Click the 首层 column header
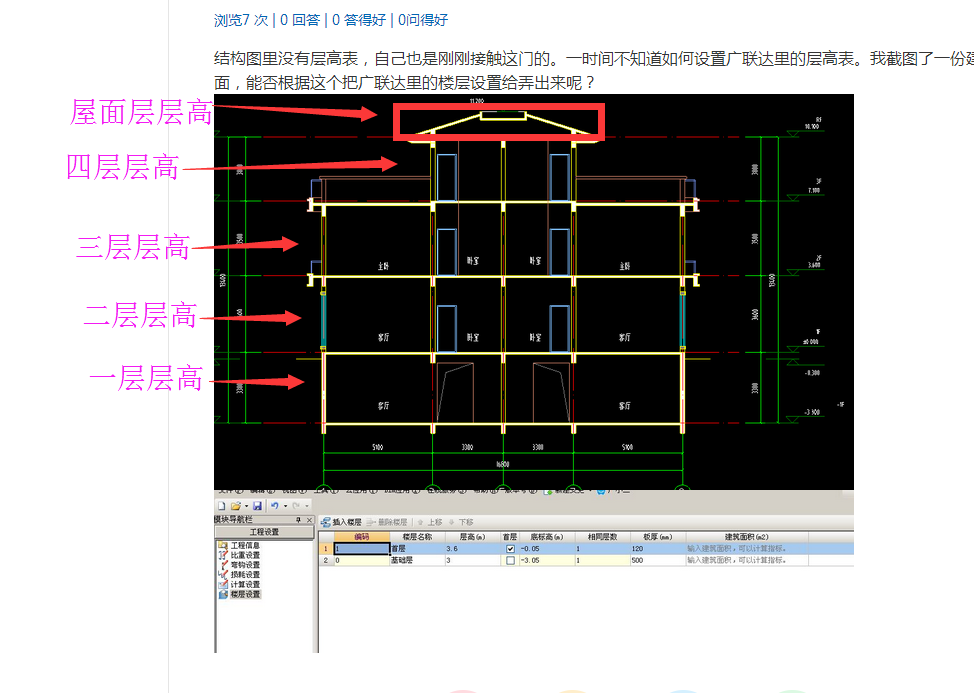Image resolution: width=974 pixels, height=693 pixels. point(509,537)
